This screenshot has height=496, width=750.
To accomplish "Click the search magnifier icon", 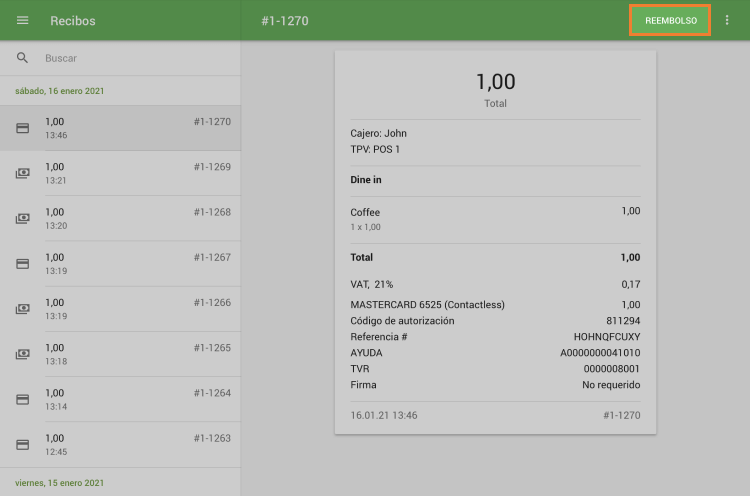I will [x=23, y=58].
